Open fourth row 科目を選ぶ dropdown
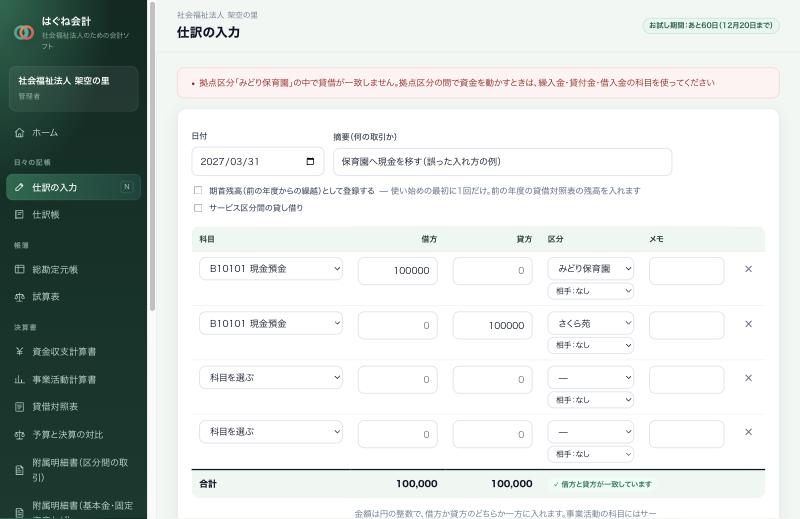The image size is (800, 519). (x=271, y=432)
